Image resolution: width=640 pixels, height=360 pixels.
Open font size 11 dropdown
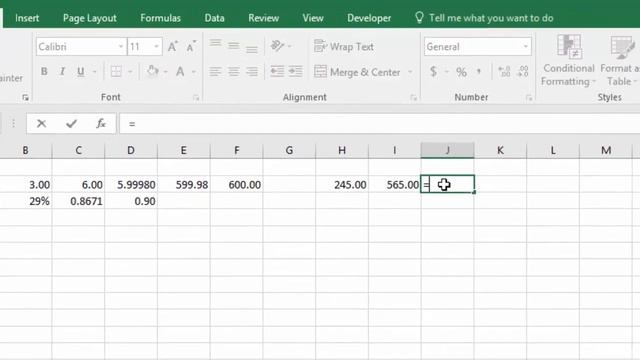pos(156,47)
